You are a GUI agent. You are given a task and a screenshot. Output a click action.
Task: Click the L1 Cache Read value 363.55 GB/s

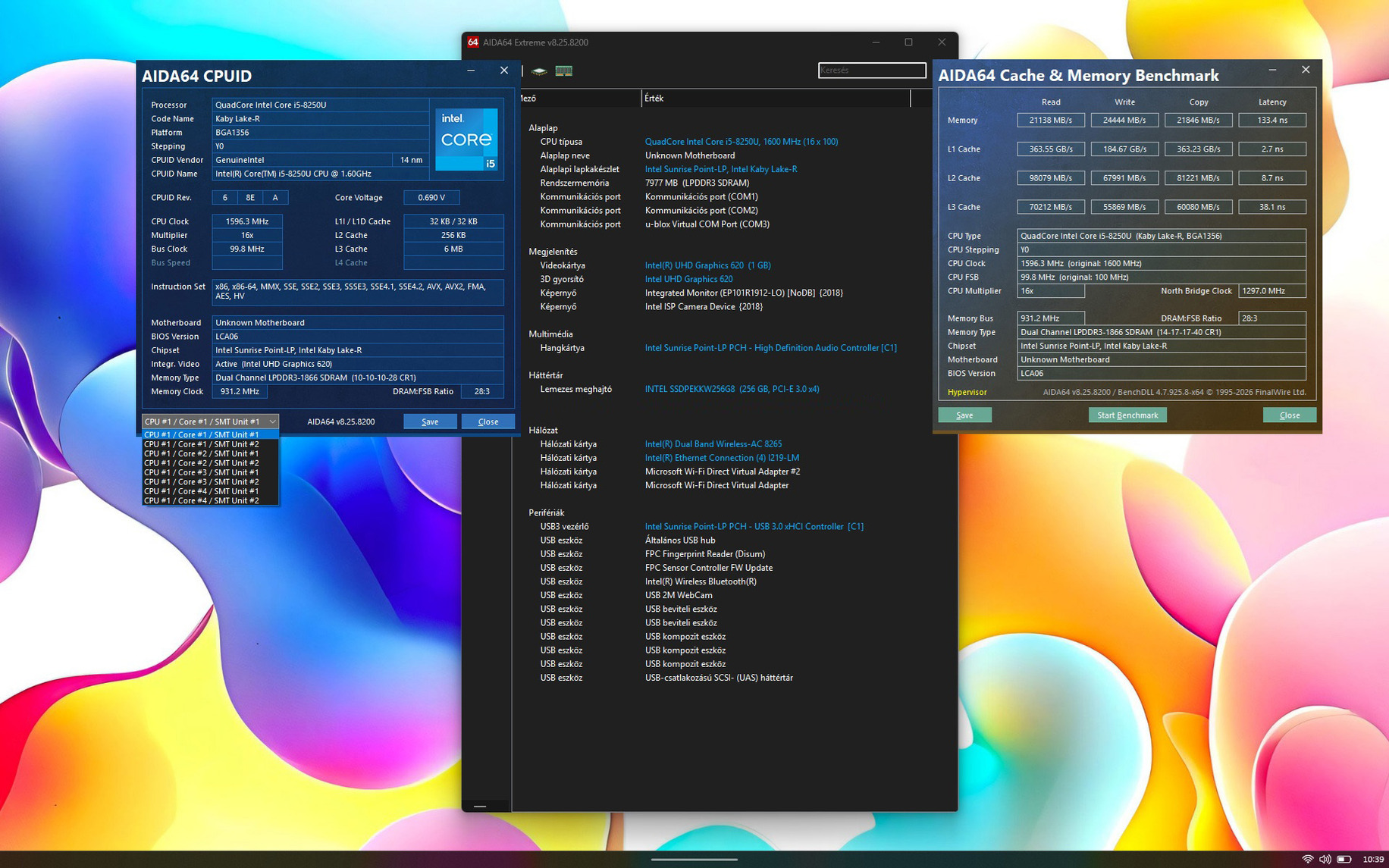[x=1051, y=149]
